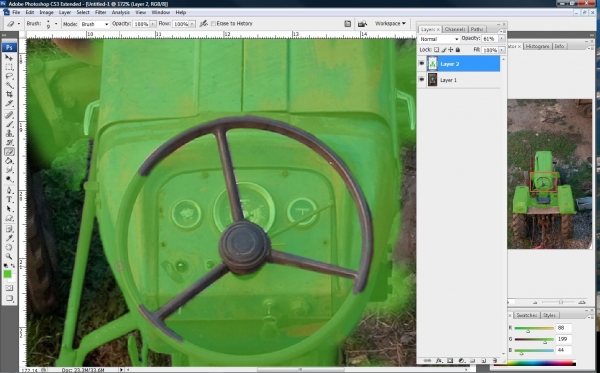Viewport: 600px width, 373px height.
Task: Select the Eraser tool in toolbox
Action: [x=9, y=151]
